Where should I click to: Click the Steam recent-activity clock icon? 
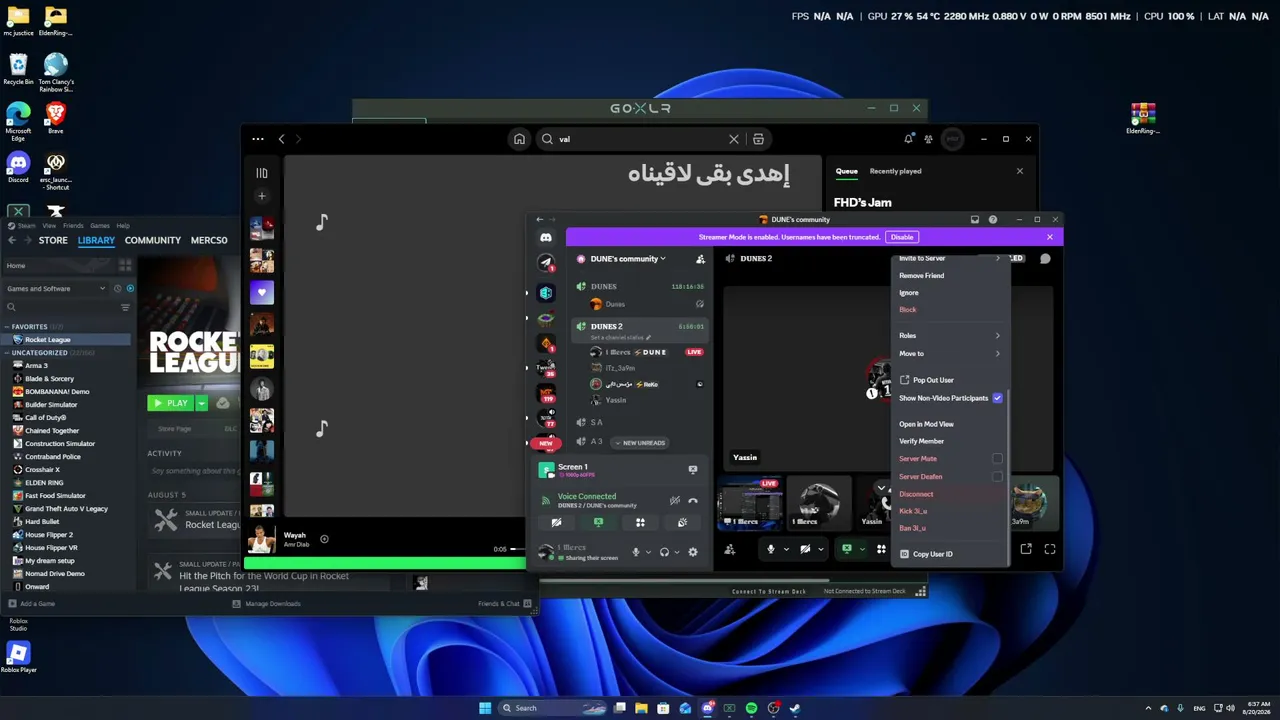pyautogui.click(x=118, y=289)
